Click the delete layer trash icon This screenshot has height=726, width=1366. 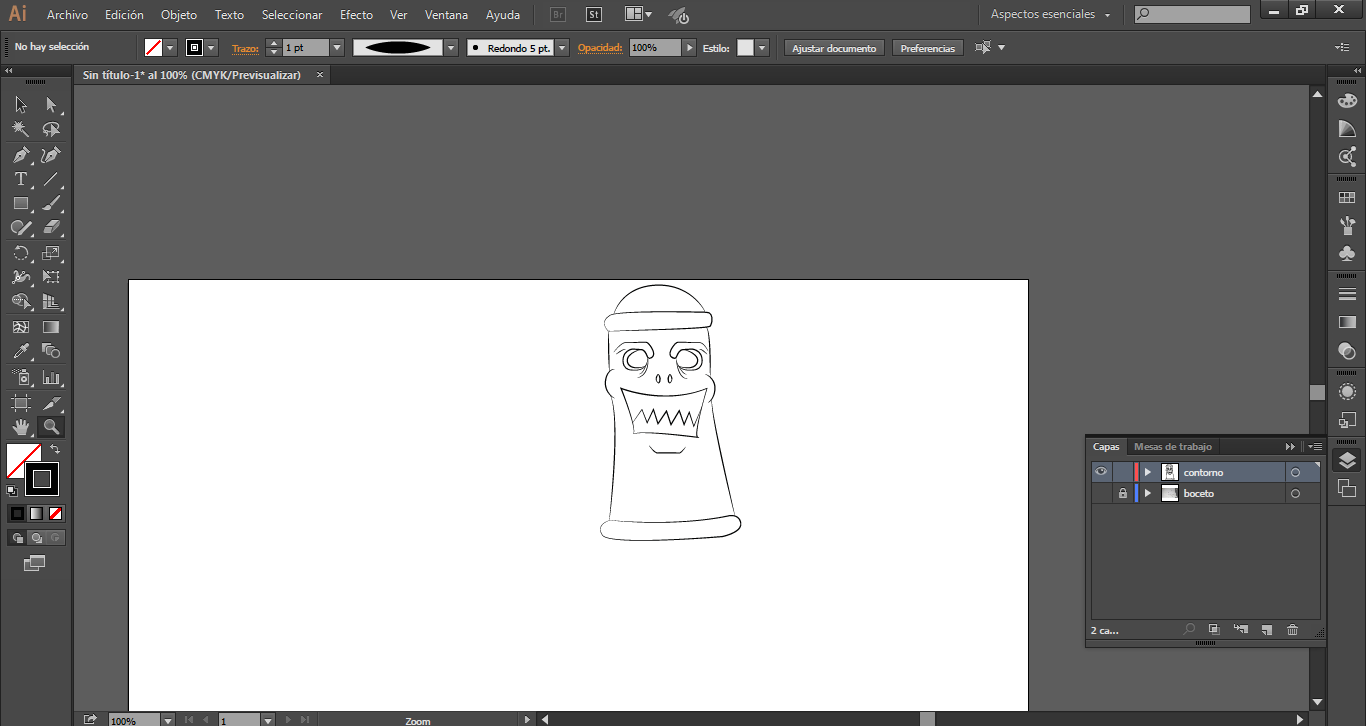1292,630
